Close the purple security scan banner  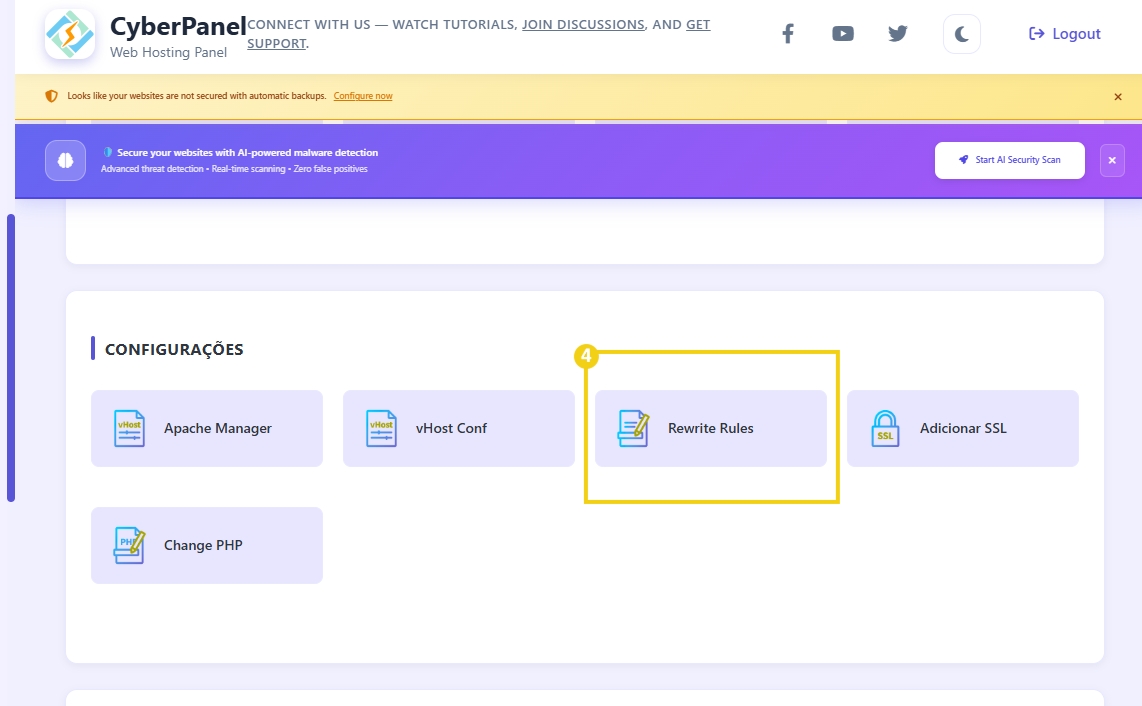[x=1112, y=160]
